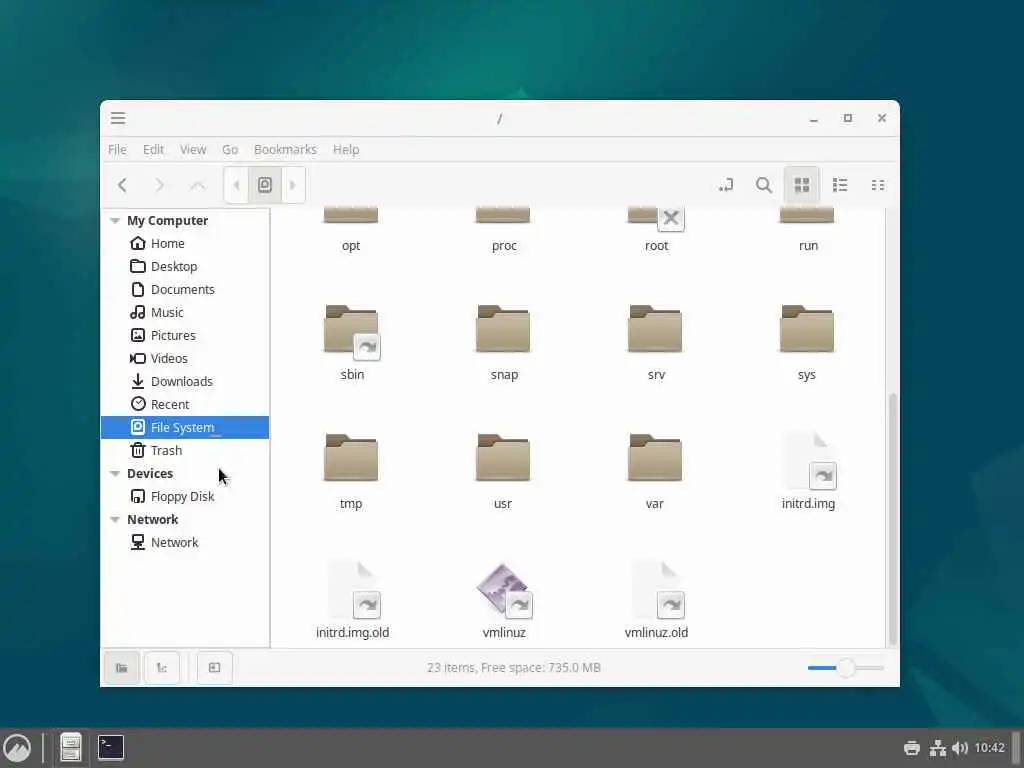Show places in the sidebar

[x=121, y=667]
